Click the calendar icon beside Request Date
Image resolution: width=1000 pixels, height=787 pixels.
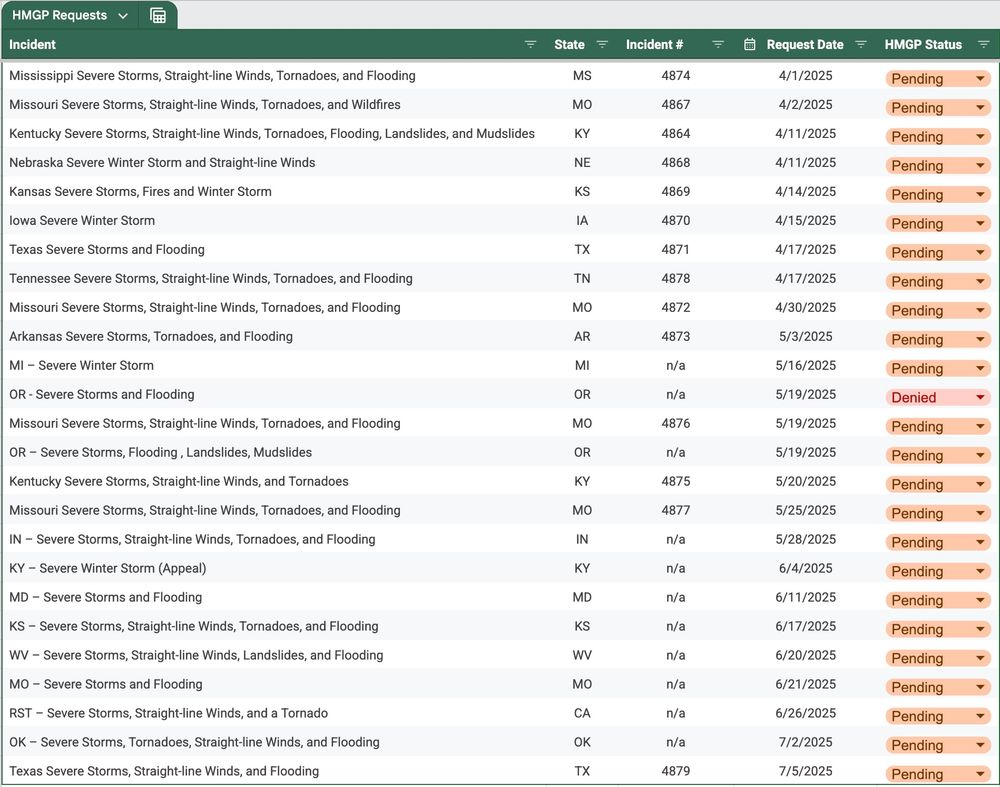(x=750, y=45)
